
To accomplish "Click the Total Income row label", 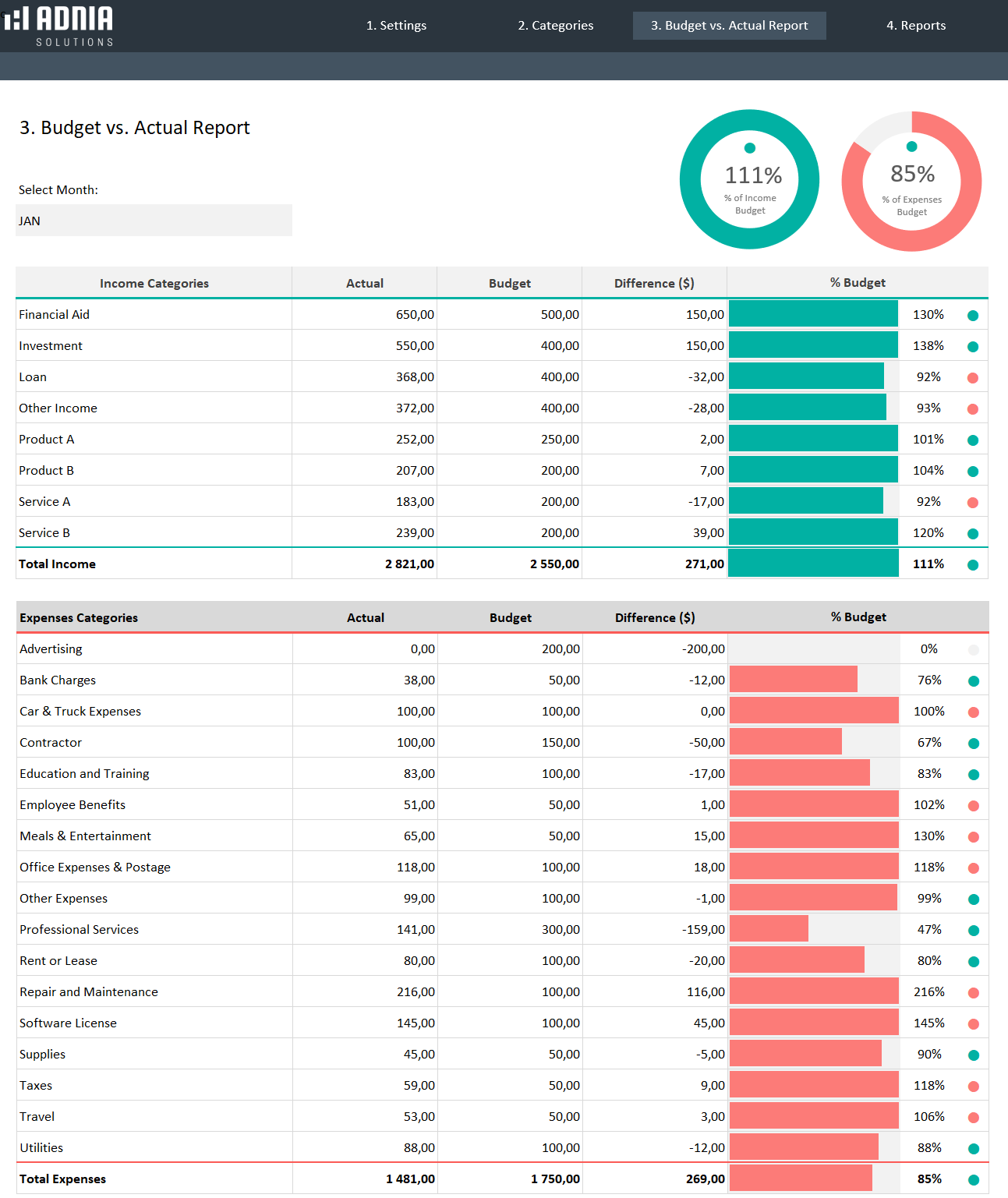I will tap(57, 564).
